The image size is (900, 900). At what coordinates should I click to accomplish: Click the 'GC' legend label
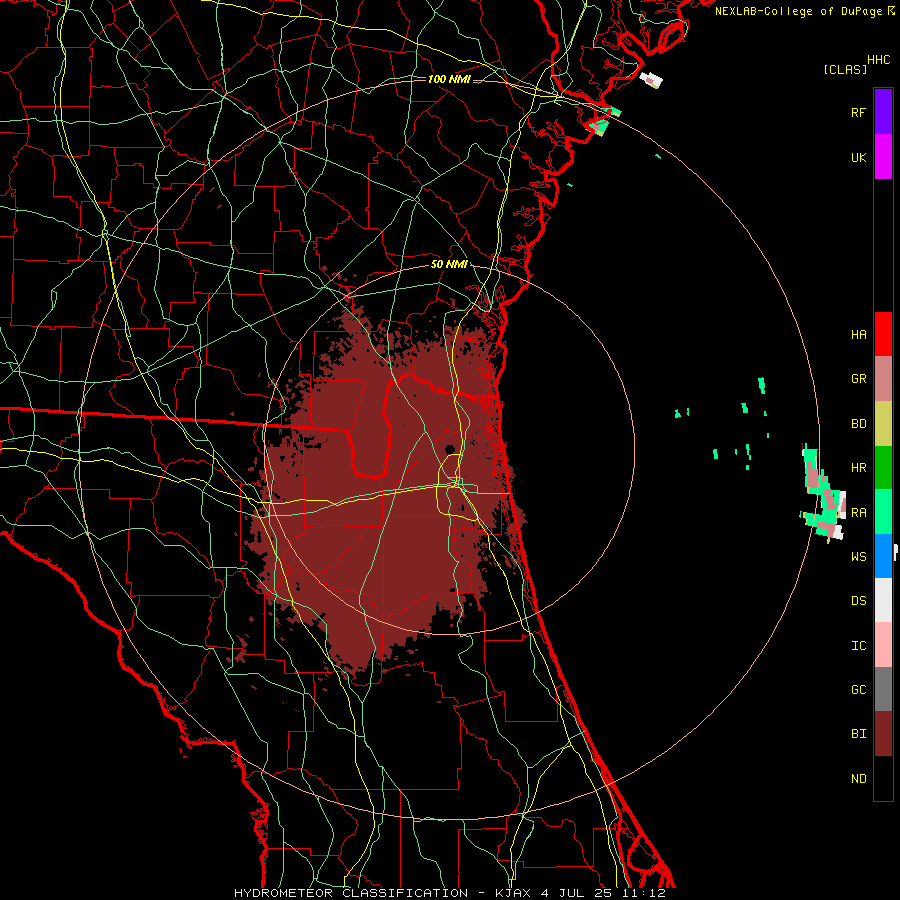[x=858, y=689]
